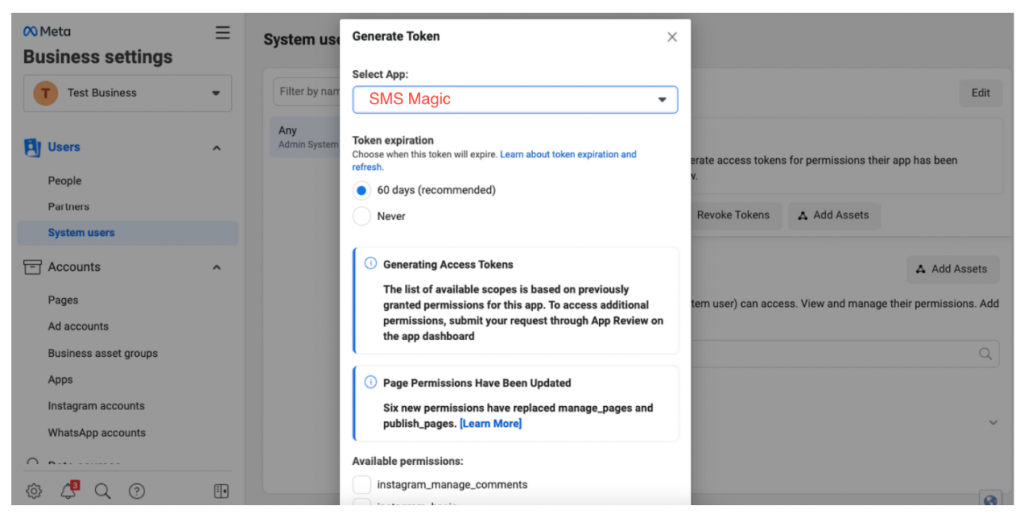Viewport: 1024px width, 514px height.
Task: Close the Generate Token dialog
Action: 672,37
